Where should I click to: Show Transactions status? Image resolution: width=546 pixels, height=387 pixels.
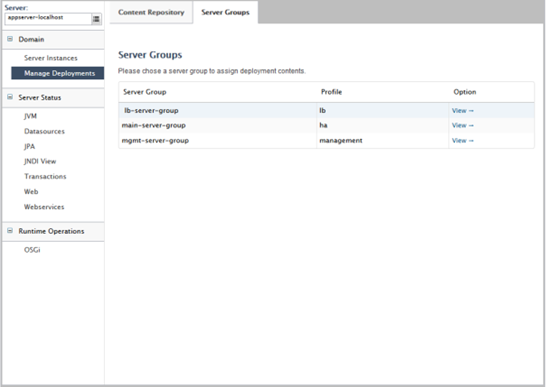click(x=45, y=176)
